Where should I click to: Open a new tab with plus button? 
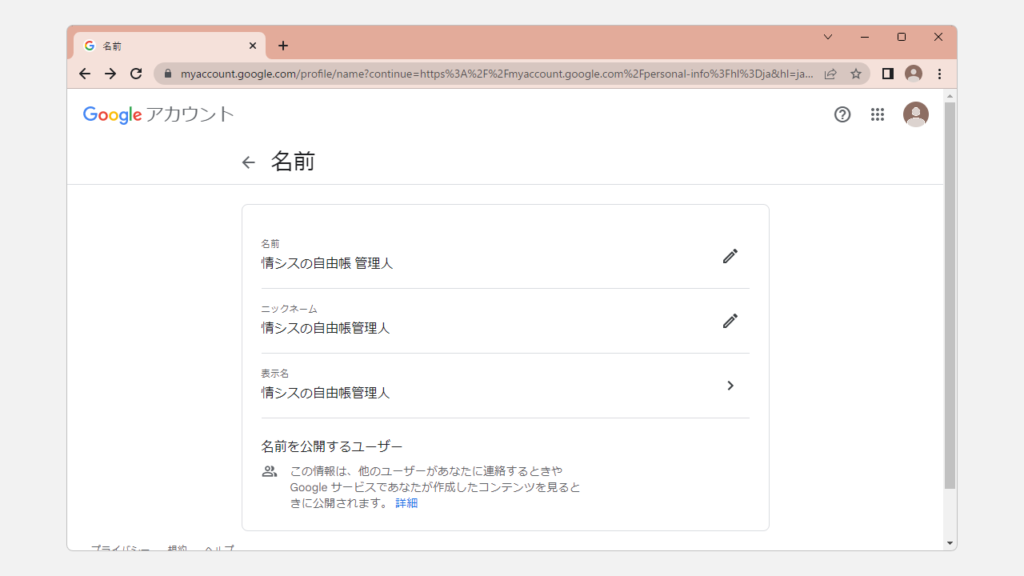(x=283, y=46)
